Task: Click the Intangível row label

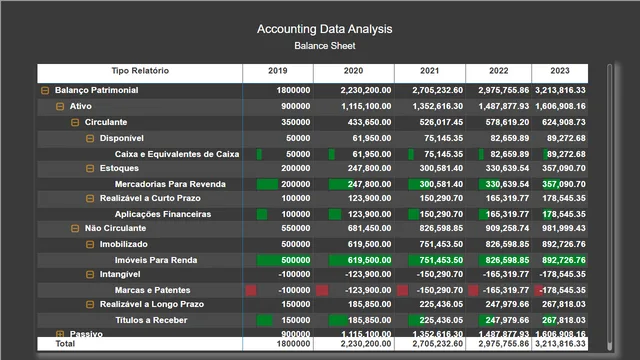Action: coord(120,274)
